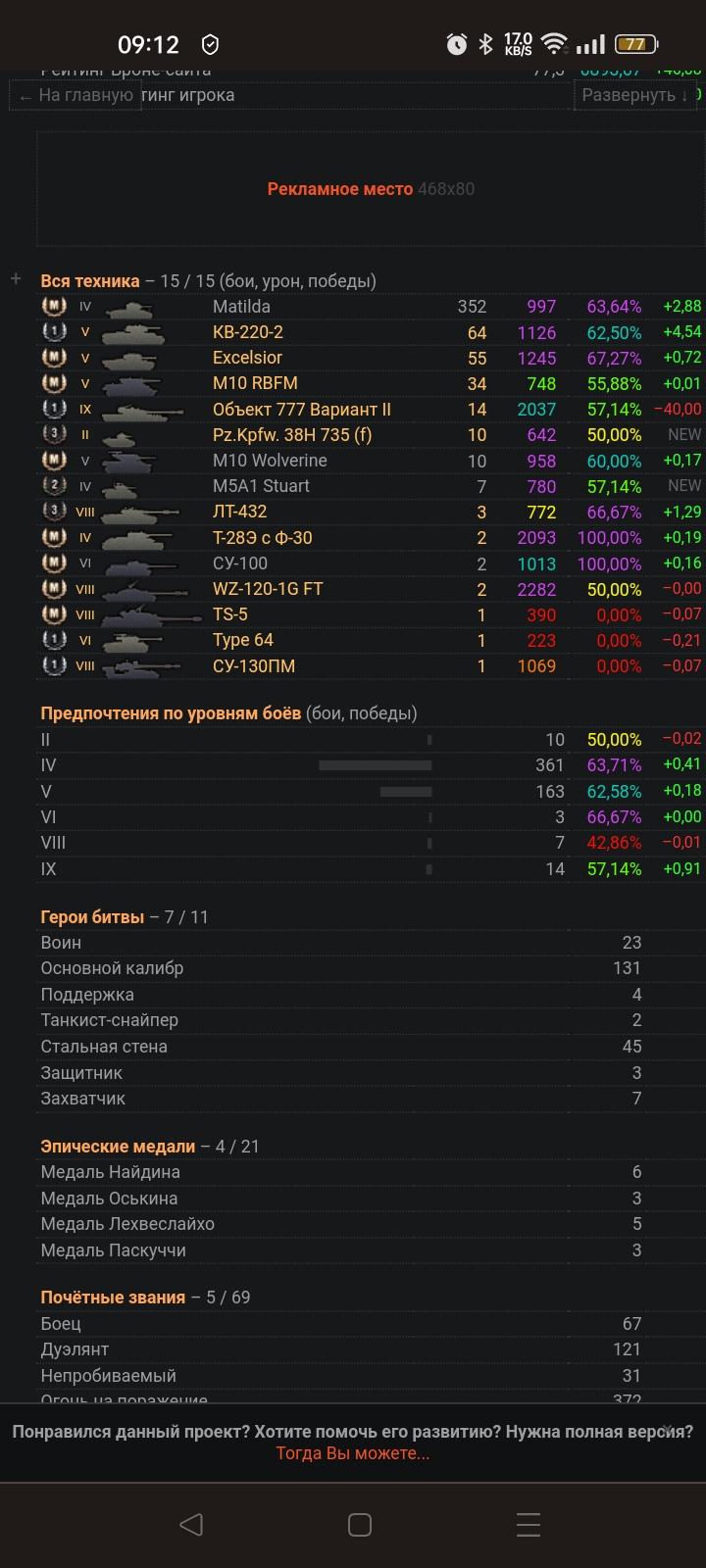This screenshot has width=706, height=1568.
Task: Tap TS-5 damage value 390
Action: [x=541, y=614]
